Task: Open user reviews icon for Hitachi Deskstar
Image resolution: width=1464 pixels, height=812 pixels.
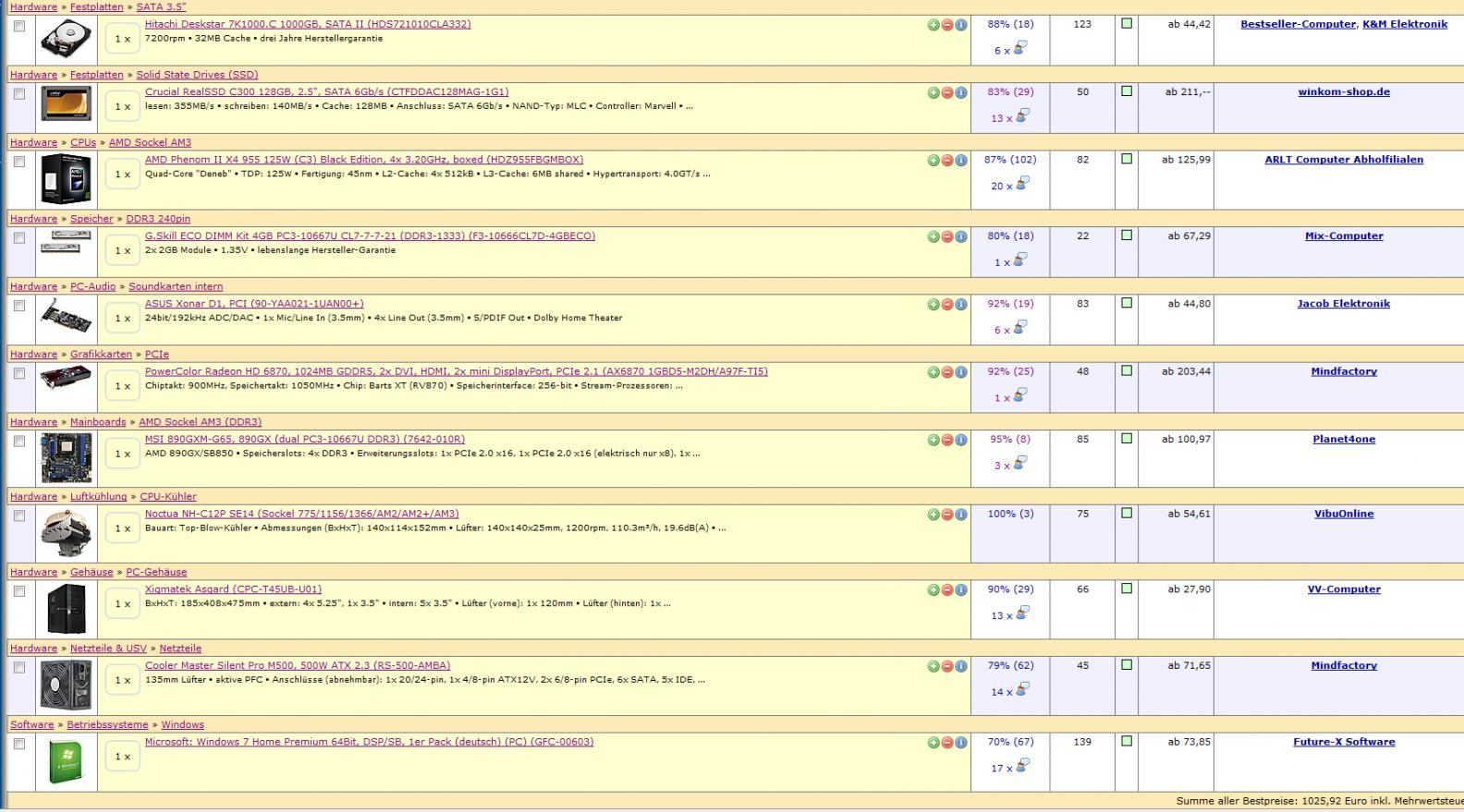Action: (x=1019, y=48)
